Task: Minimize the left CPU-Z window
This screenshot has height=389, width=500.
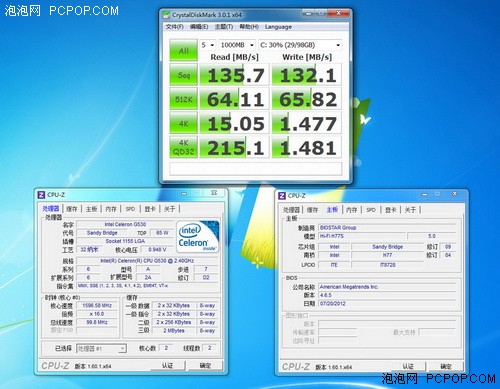Action: pos(184,193)
